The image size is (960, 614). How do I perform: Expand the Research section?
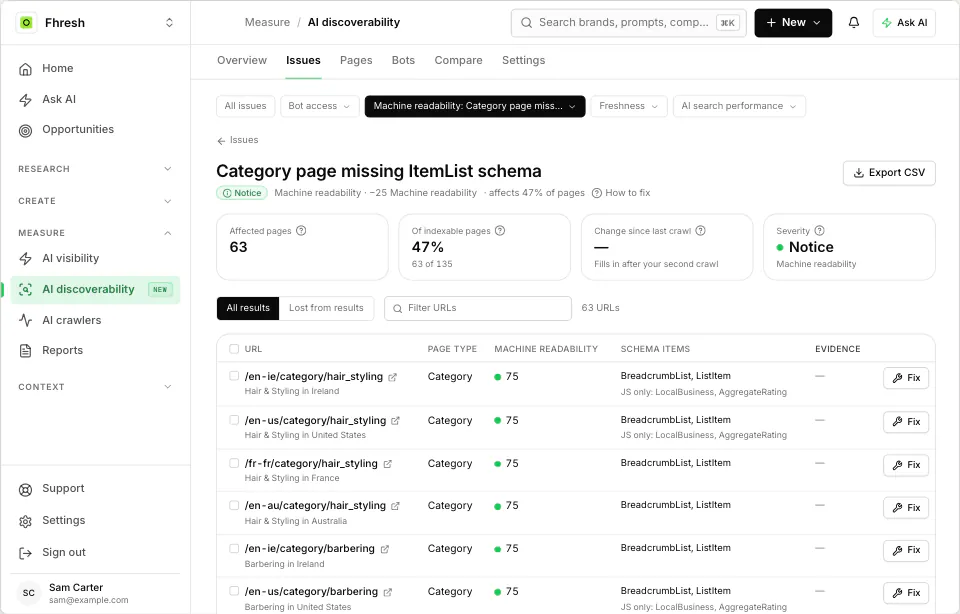pos(95,169)
